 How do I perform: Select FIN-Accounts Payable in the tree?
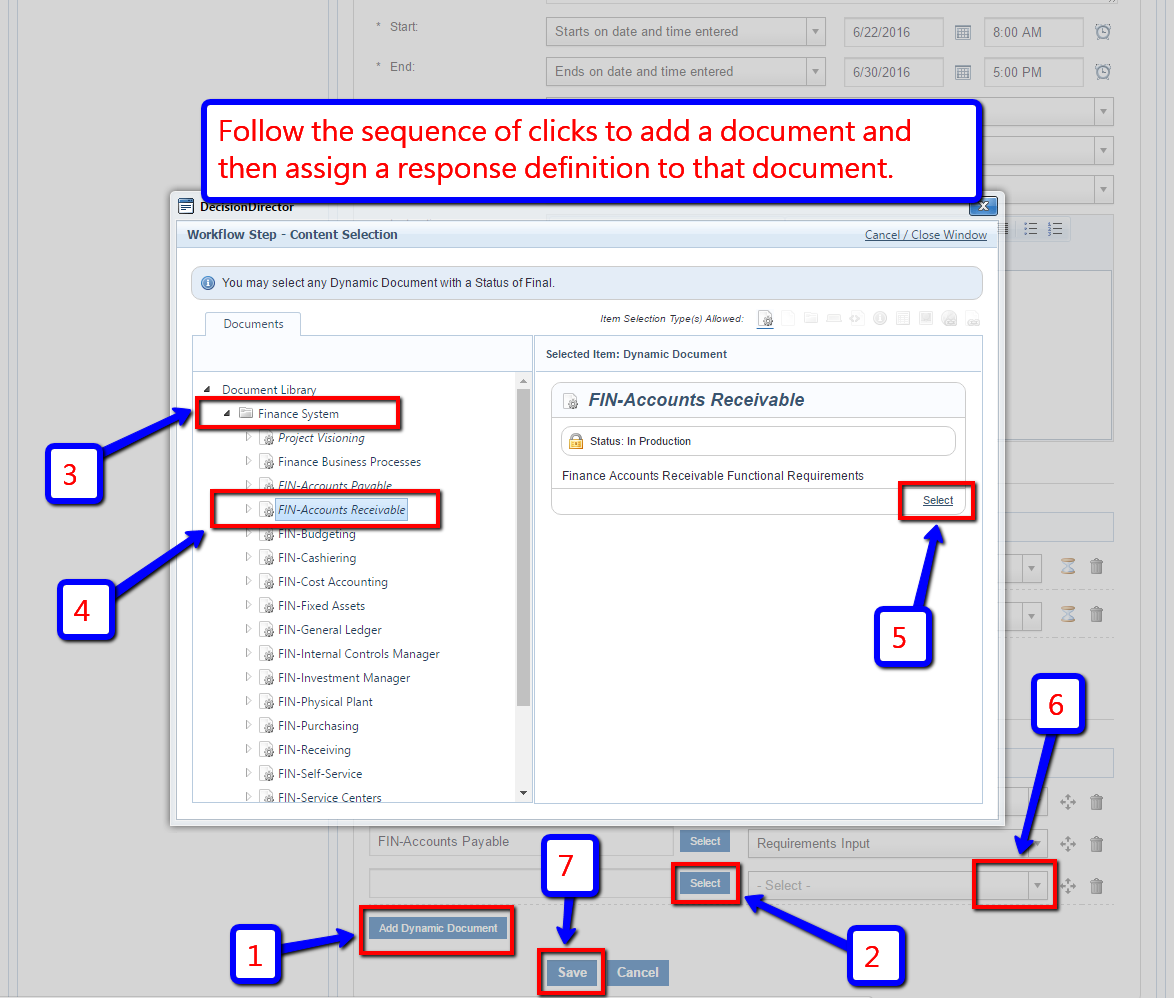[x=335, y=485]
